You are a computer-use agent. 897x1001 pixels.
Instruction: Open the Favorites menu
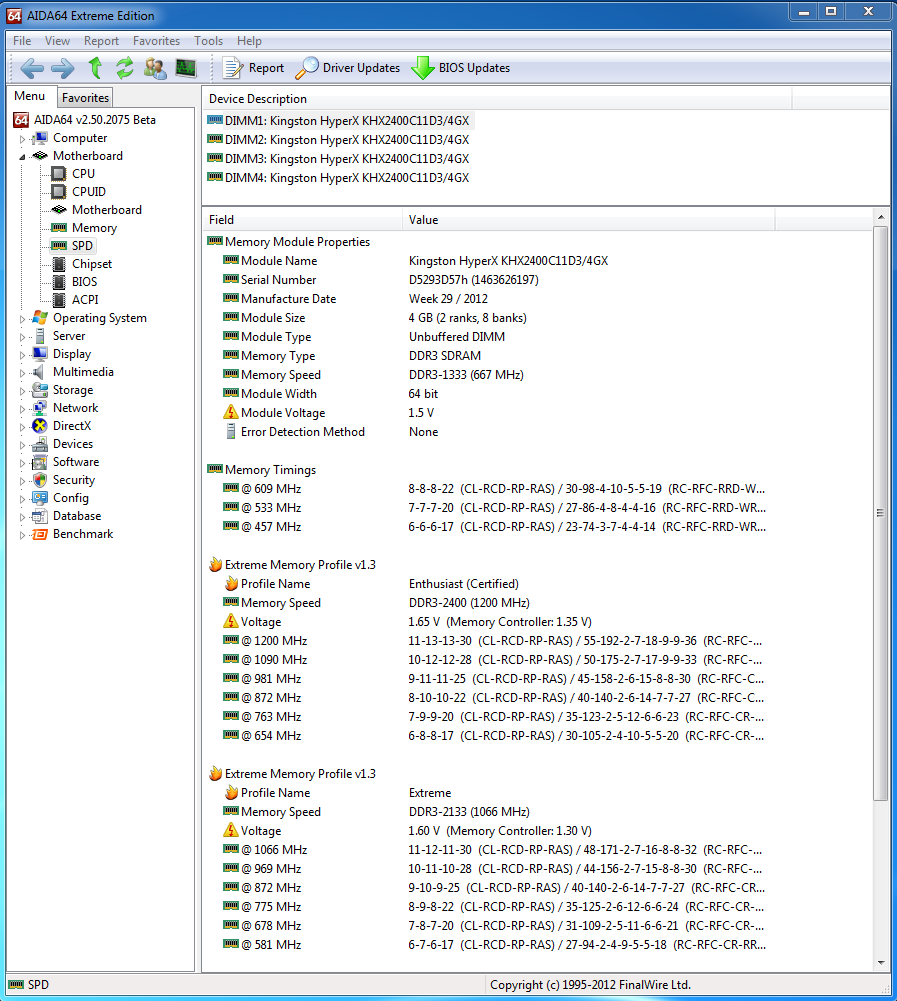(x=156, y=41)
